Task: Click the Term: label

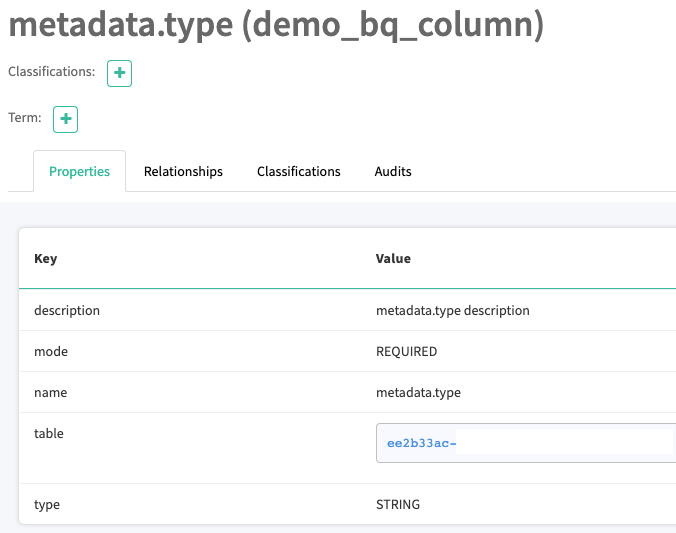Action: tap(25, 117)
